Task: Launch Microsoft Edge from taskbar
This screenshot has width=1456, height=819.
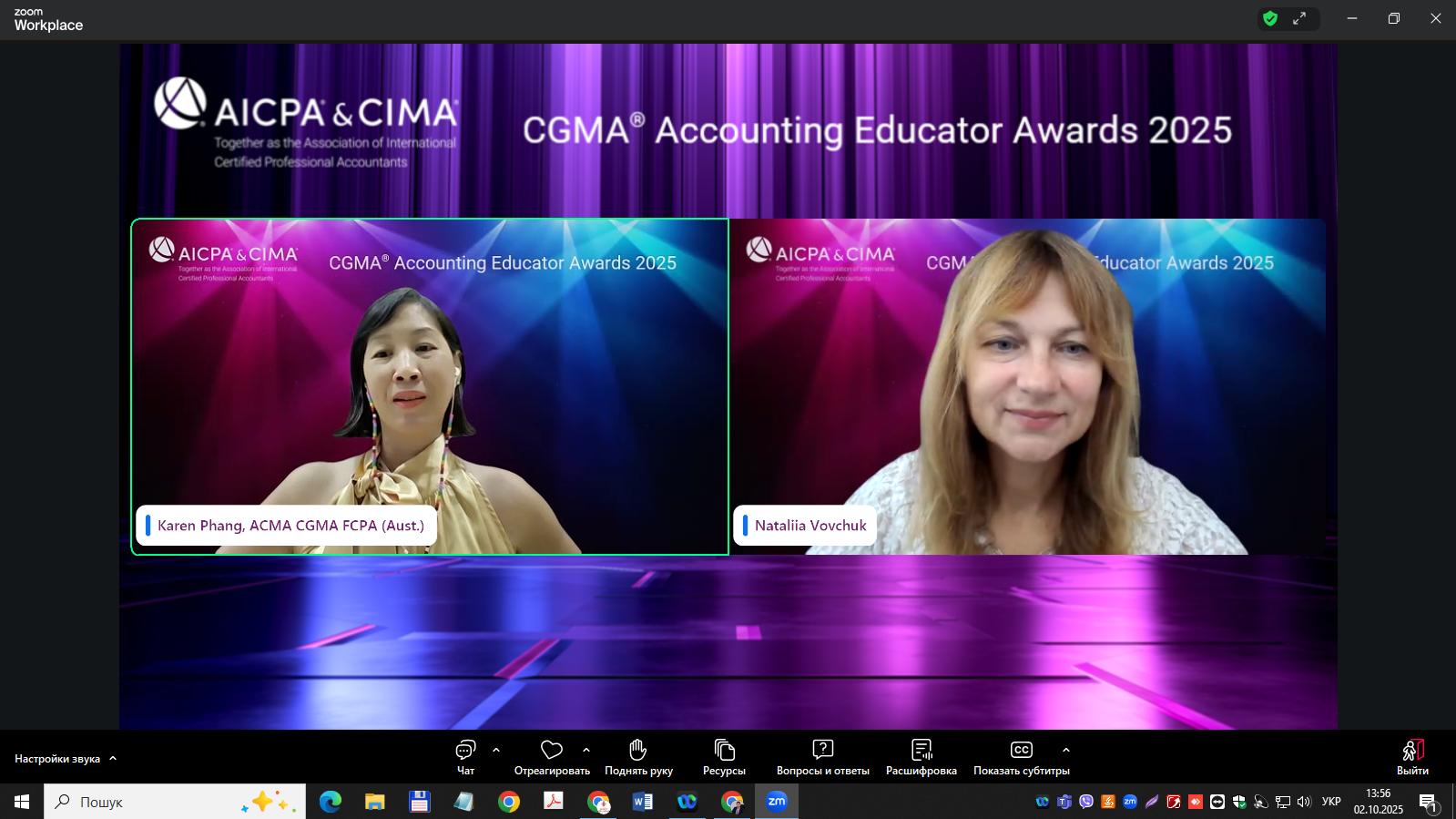Action: (330, 802)
